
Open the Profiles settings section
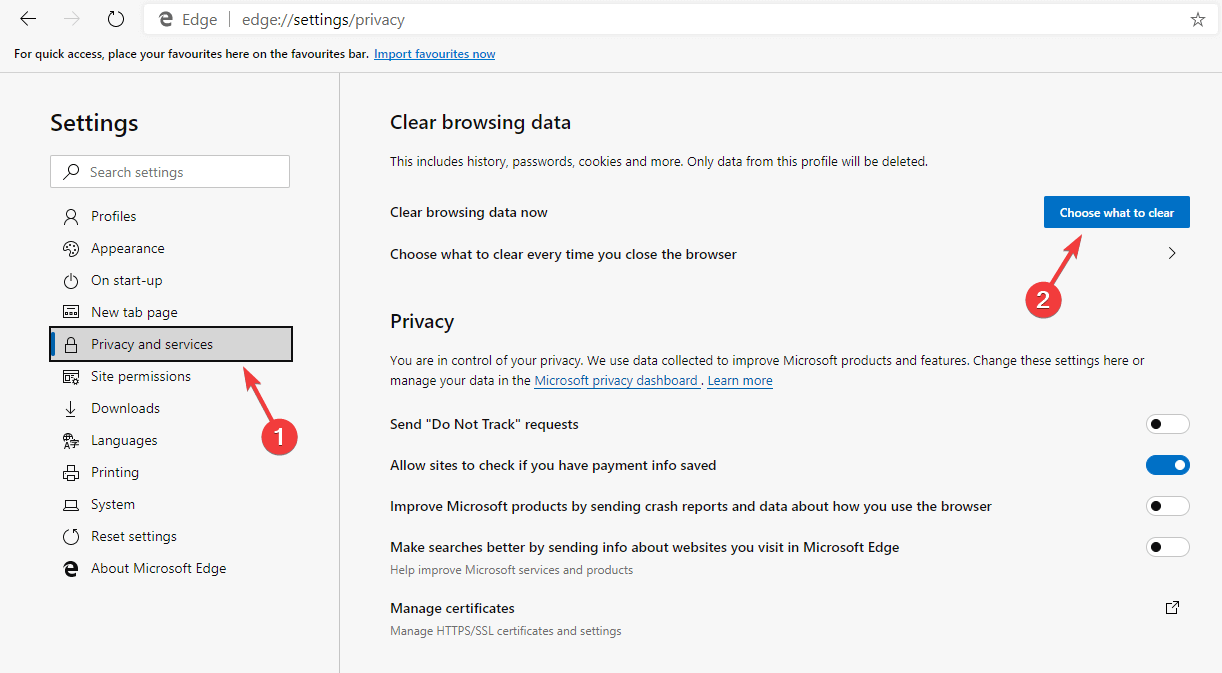(x=113, y=216)
